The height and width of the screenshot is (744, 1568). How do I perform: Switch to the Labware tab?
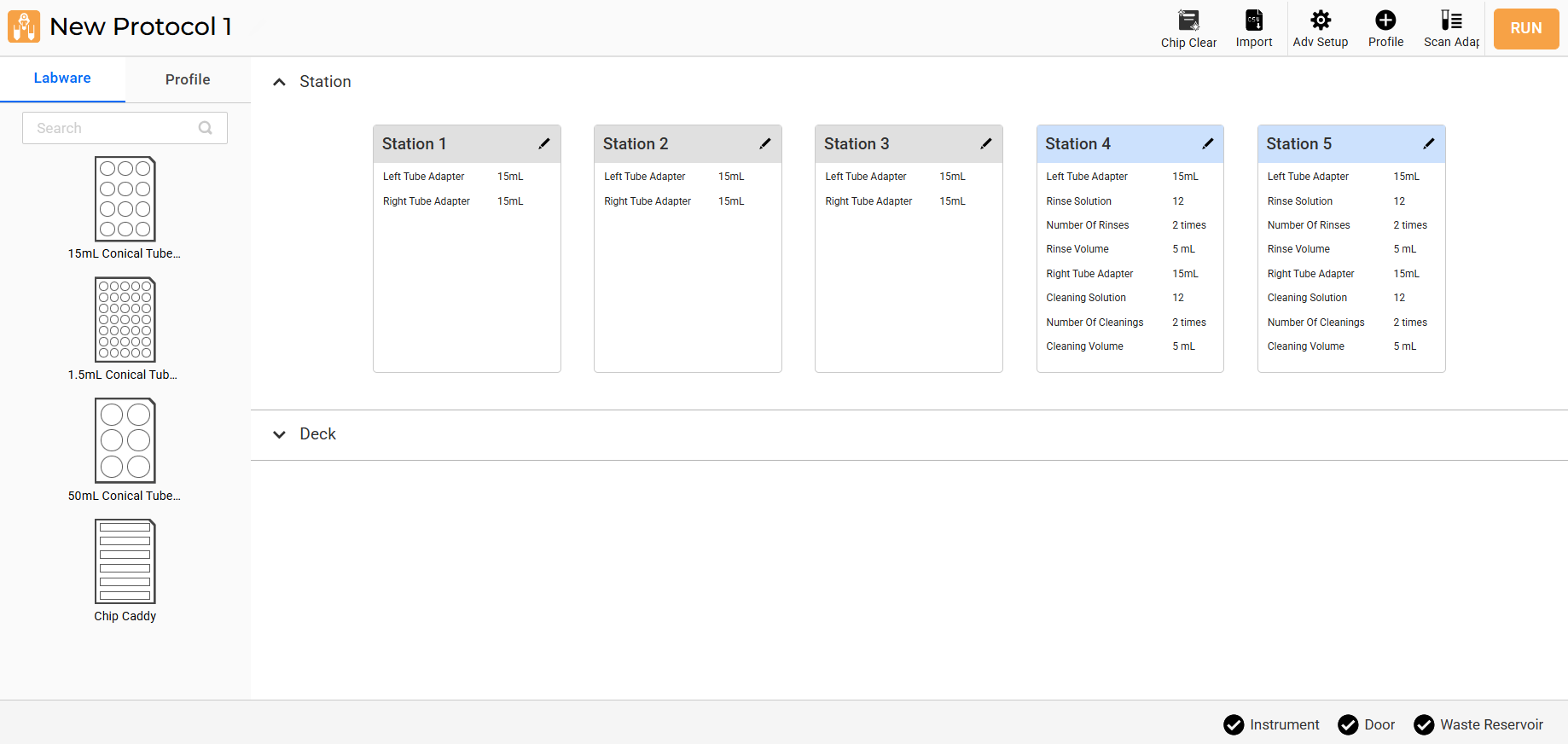(62, 78)
